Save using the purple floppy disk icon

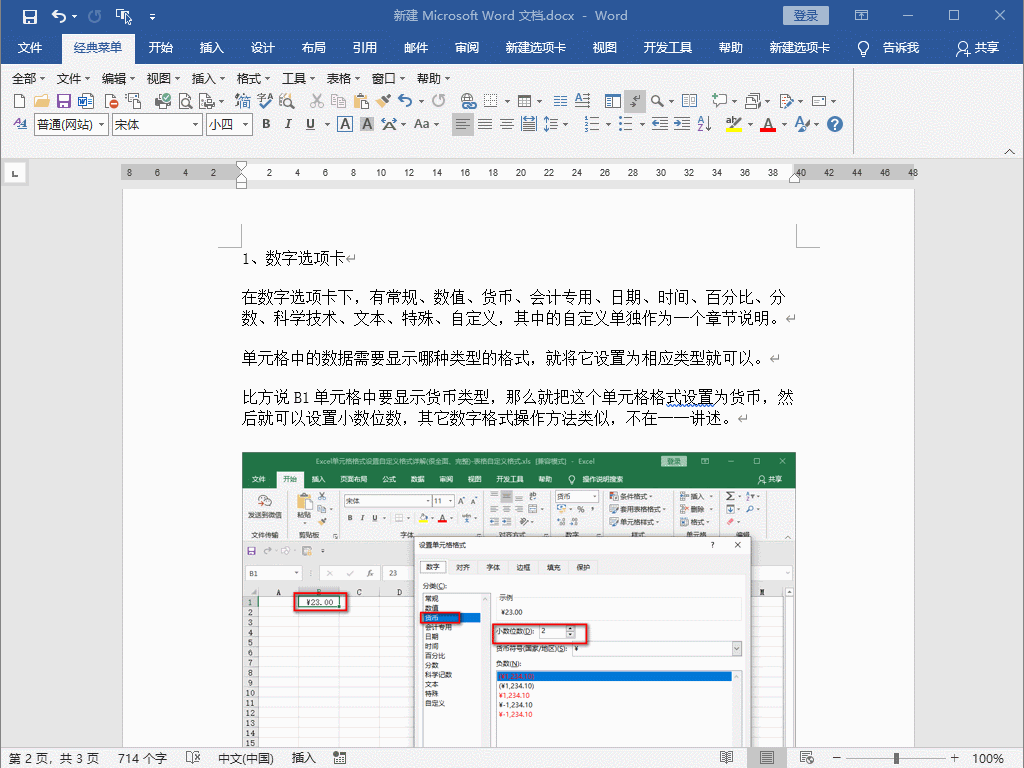coord(63,101)
